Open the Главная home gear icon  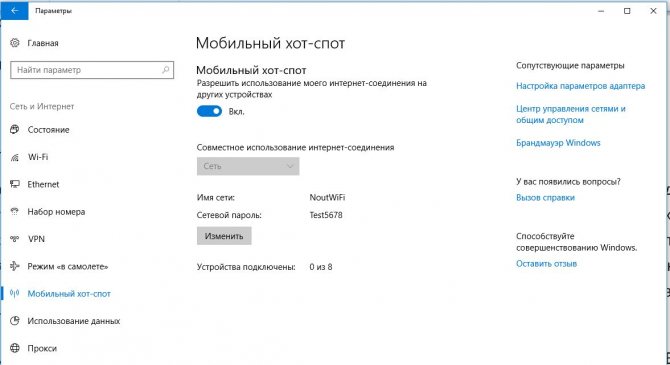pyautogui.click(x=15, y=43)
